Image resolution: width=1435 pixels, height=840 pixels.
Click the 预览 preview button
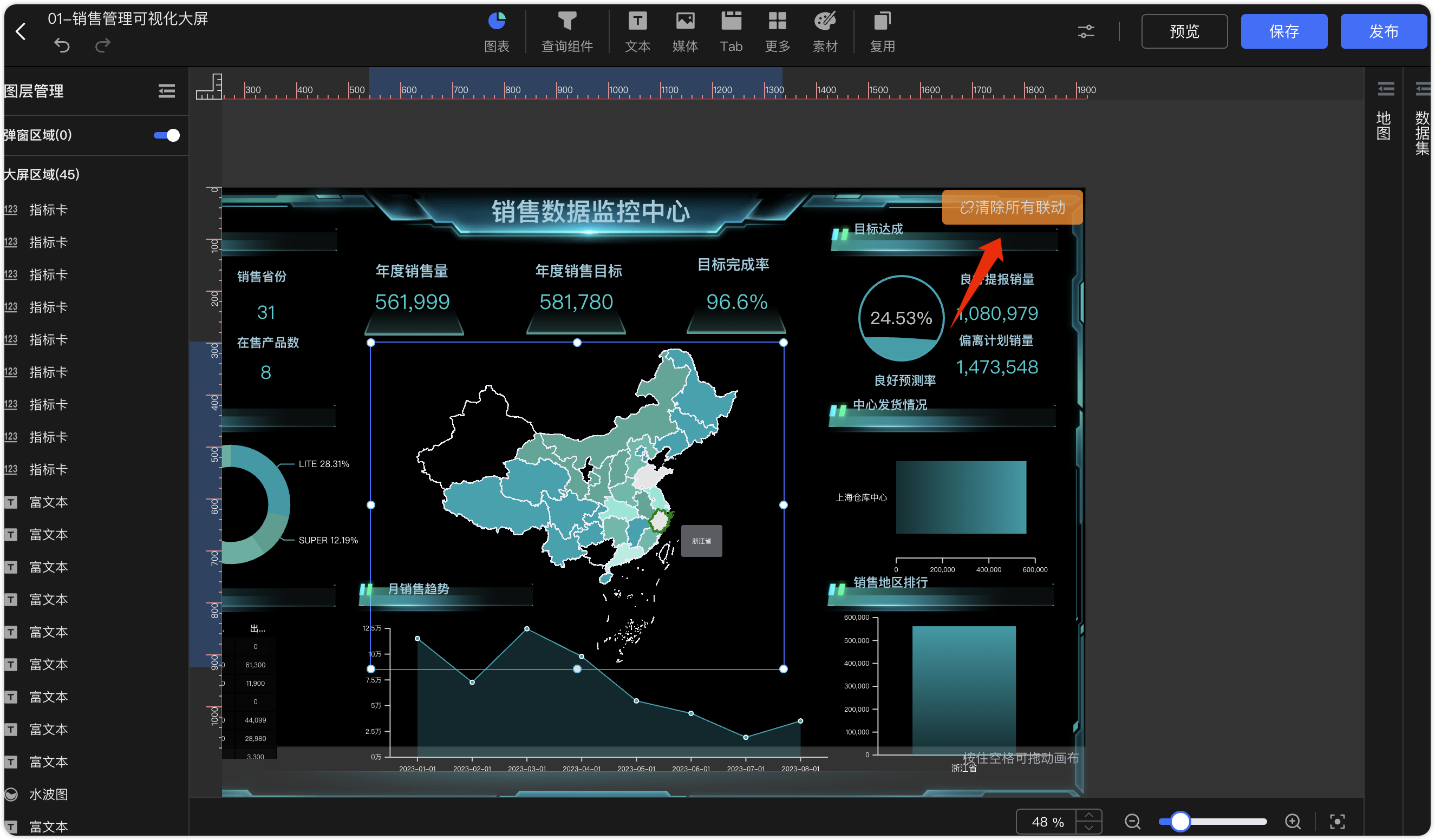click(x=1184, y=31)
